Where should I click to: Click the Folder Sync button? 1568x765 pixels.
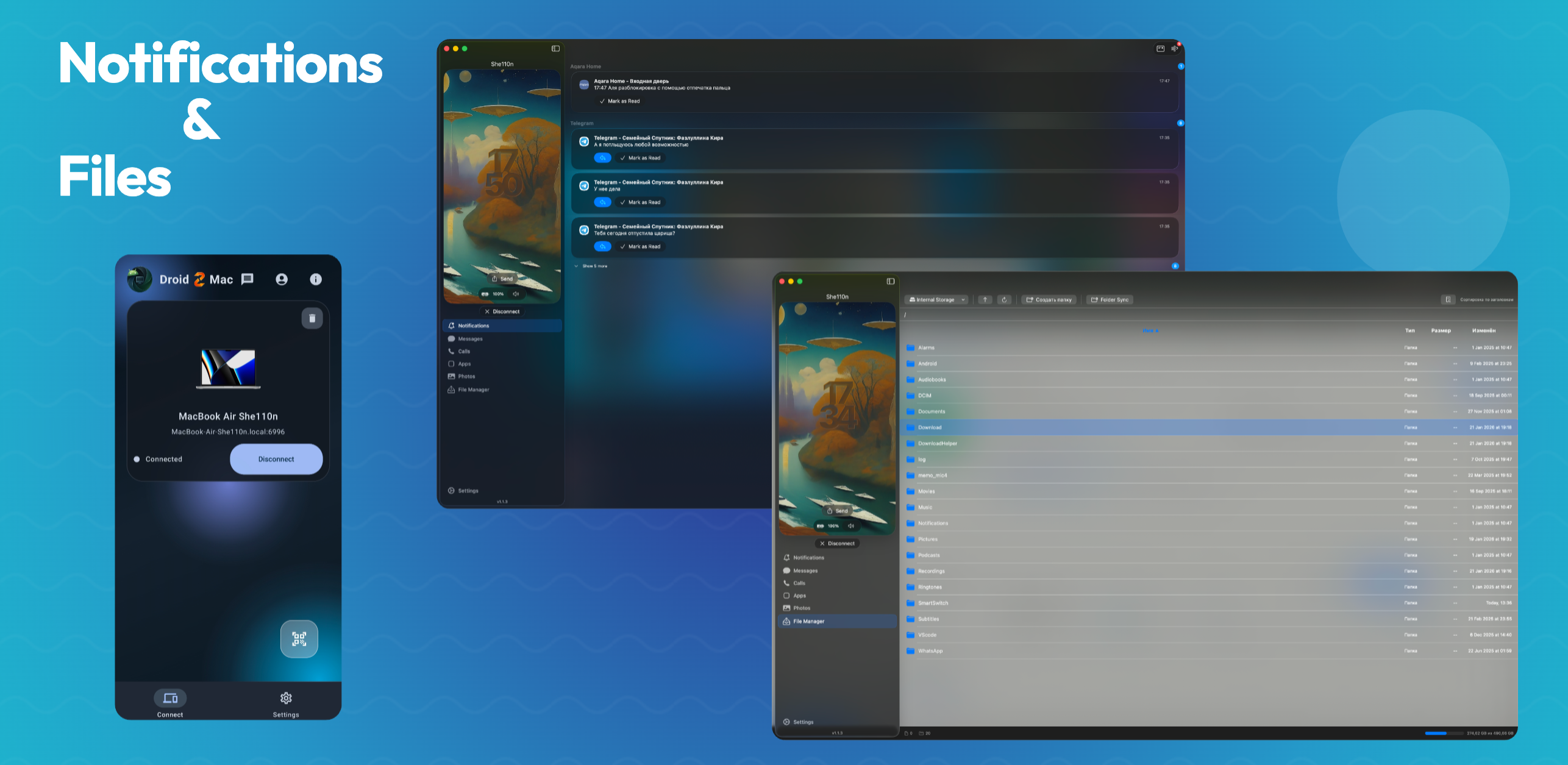1110,300
